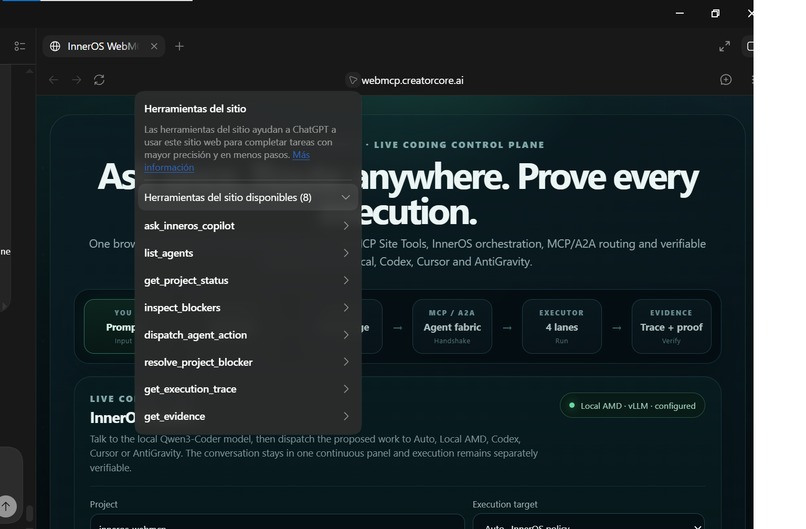Viewport: 806px width, 529px height.
Task: Click the 'Local AMD · vLLM · configured' status badge
Action: coord(632,406)
